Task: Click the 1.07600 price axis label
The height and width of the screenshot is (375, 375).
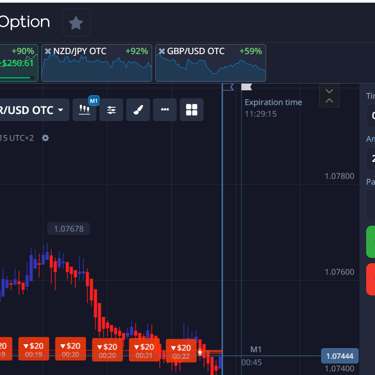Action: point(339,272)
